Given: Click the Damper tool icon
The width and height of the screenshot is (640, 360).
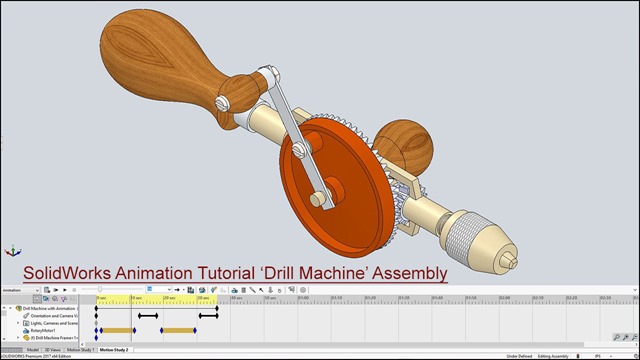Looking at the screenshot, I should (x=253, y=290).
